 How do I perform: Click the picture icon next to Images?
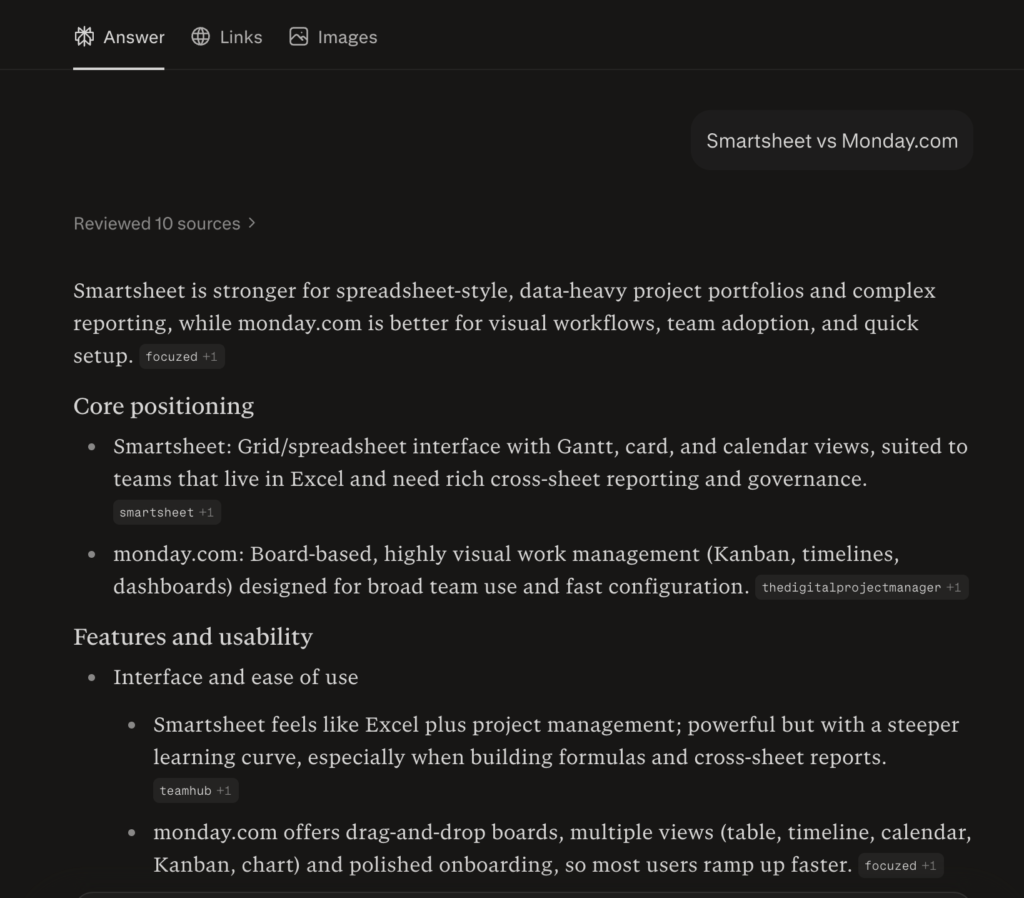299,36
